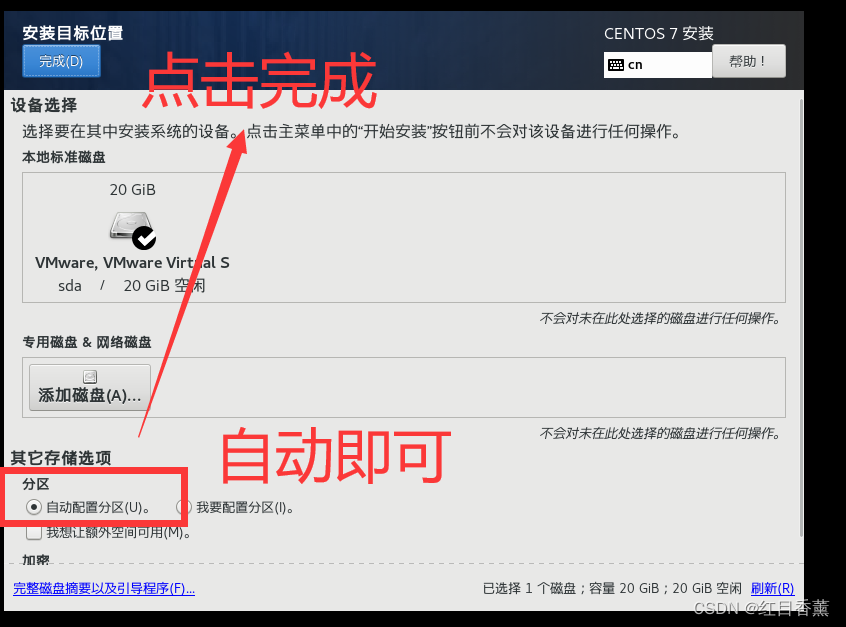Select 自动配置分区(U) option
Screen dimensions: 846x627
pyautogui.click(x=35, y=507)
